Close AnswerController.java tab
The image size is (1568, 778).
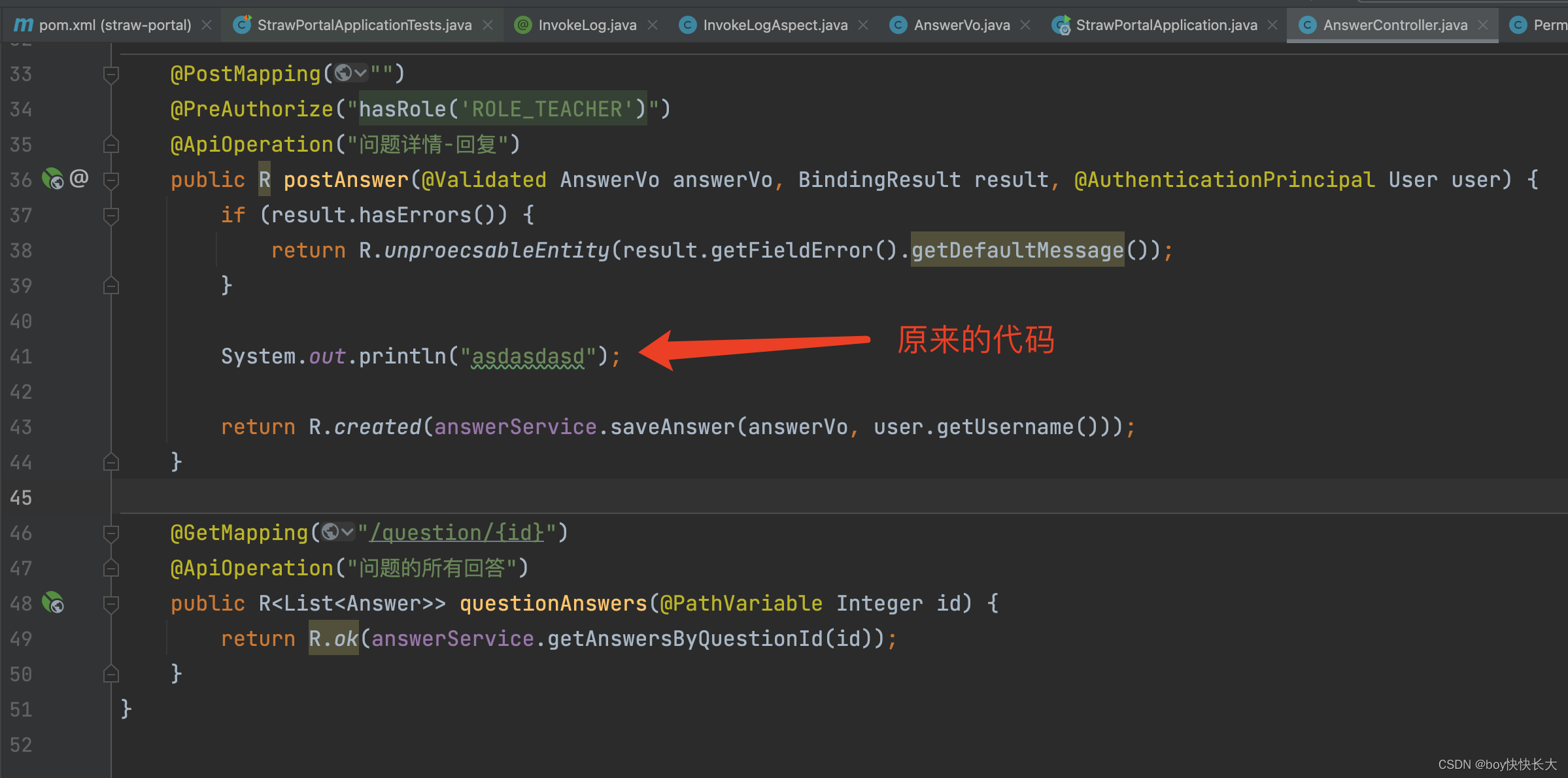[x=1483, y=25]
